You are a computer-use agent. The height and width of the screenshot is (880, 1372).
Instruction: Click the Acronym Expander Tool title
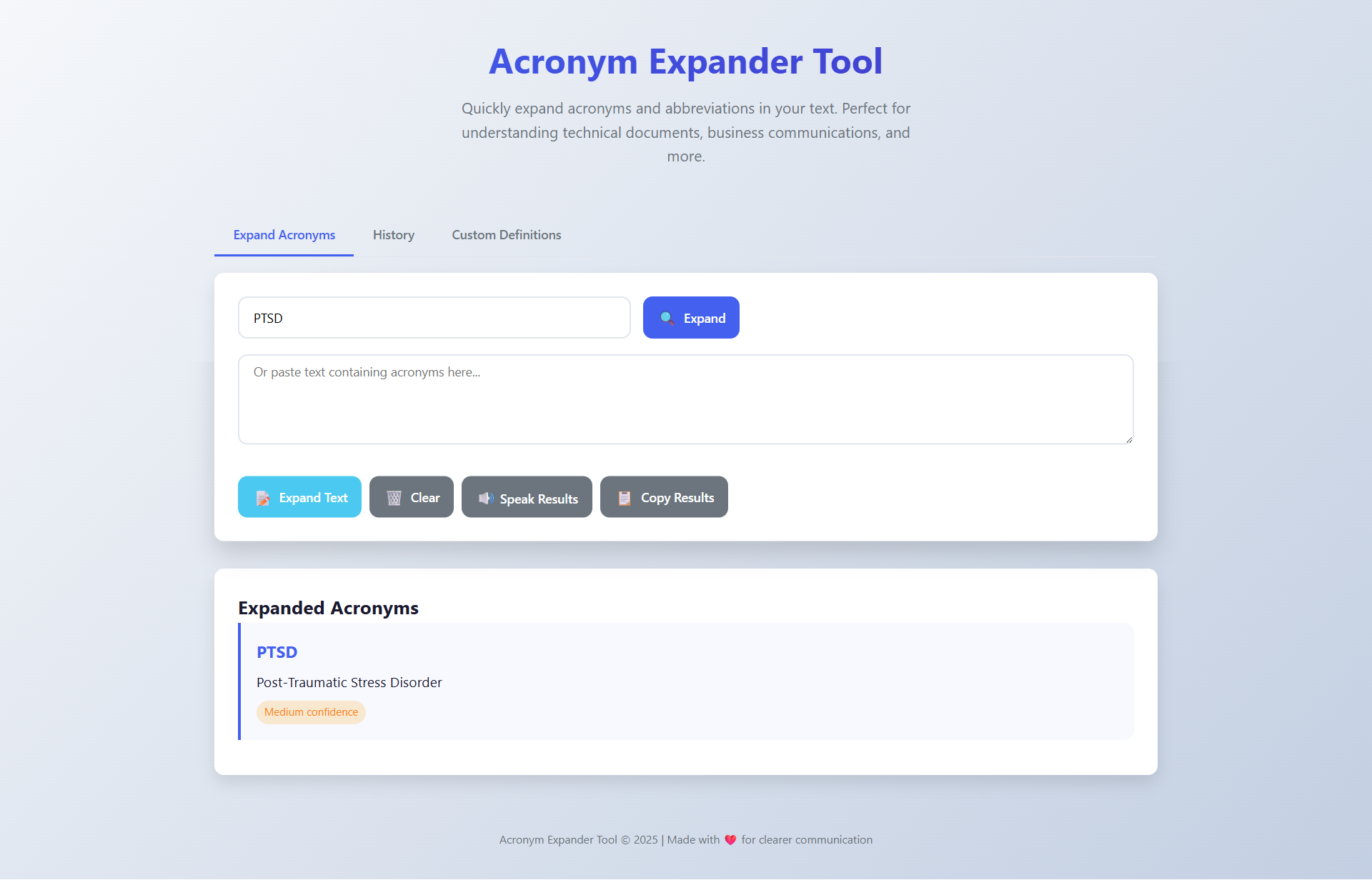point(685,62)
